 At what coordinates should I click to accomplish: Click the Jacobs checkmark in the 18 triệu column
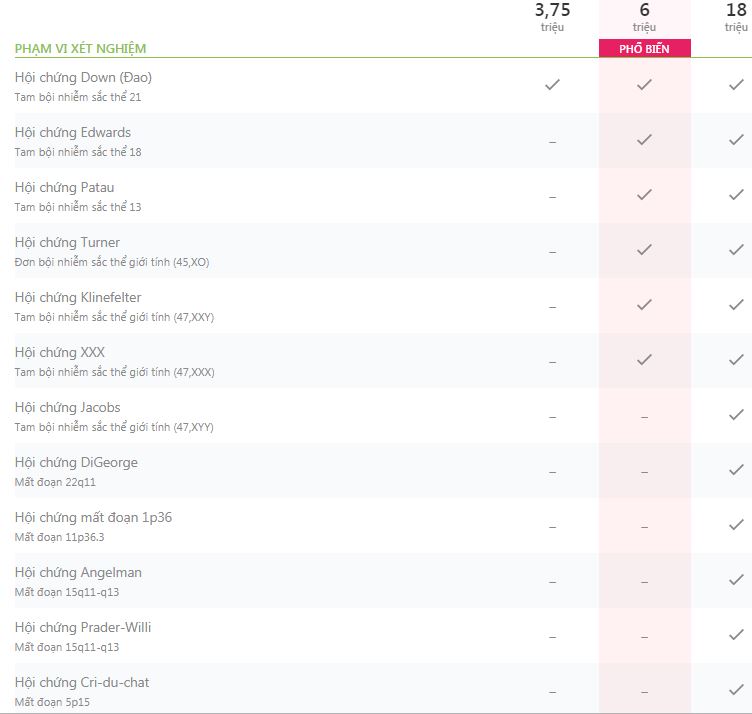(x=736, y=415)
